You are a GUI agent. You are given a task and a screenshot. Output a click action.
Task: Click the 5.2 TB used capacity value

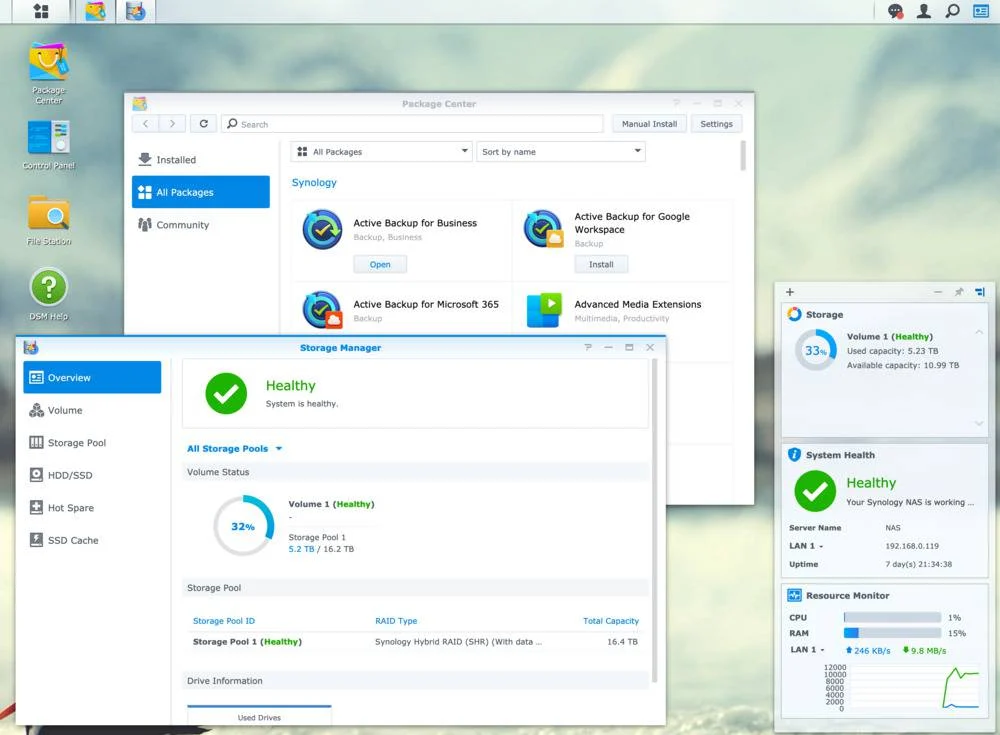tap(301, 549)
